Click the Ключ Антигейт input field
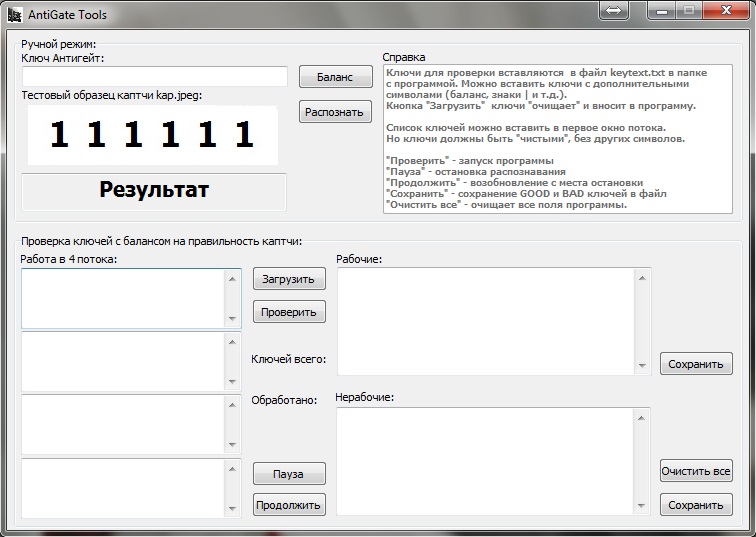The image size is (756, 537). (155, 76)
